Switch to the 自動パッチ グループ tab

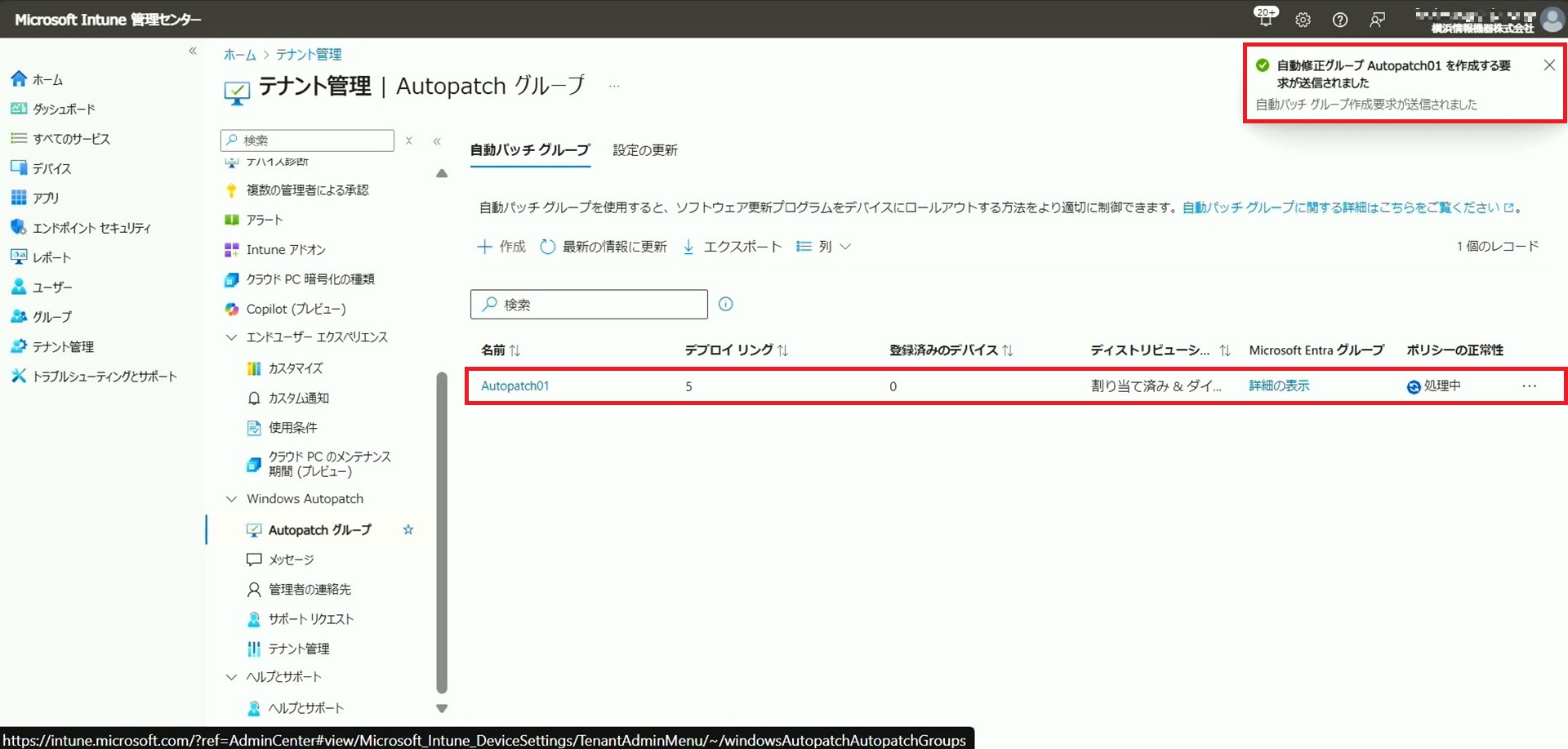tap(530, 150)
